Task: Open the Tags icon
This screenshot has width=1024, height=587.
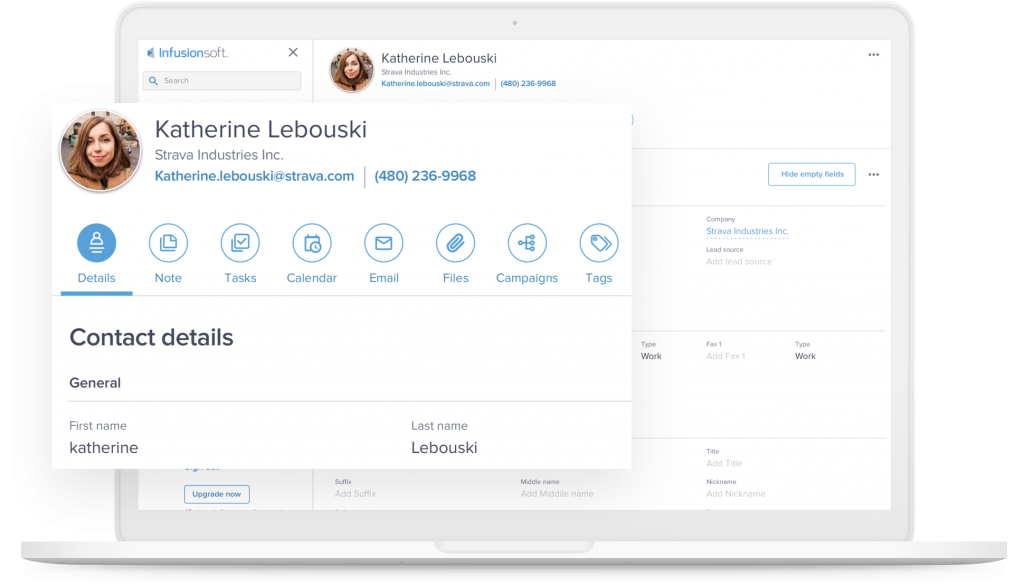Action: (x=599, y=243)
